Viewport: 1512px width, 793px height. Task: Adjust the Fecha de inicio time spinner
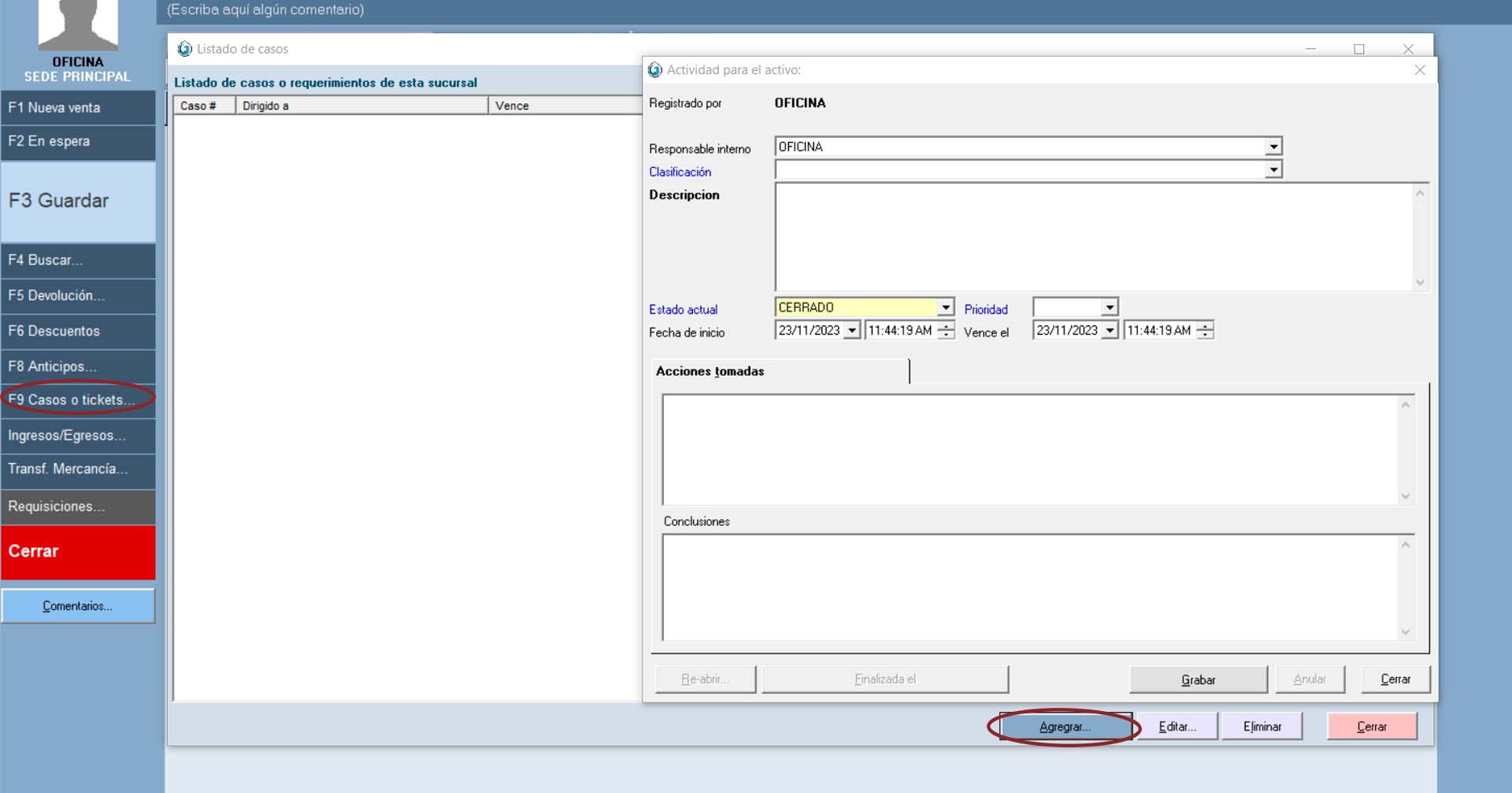click(x=947, y=331)
